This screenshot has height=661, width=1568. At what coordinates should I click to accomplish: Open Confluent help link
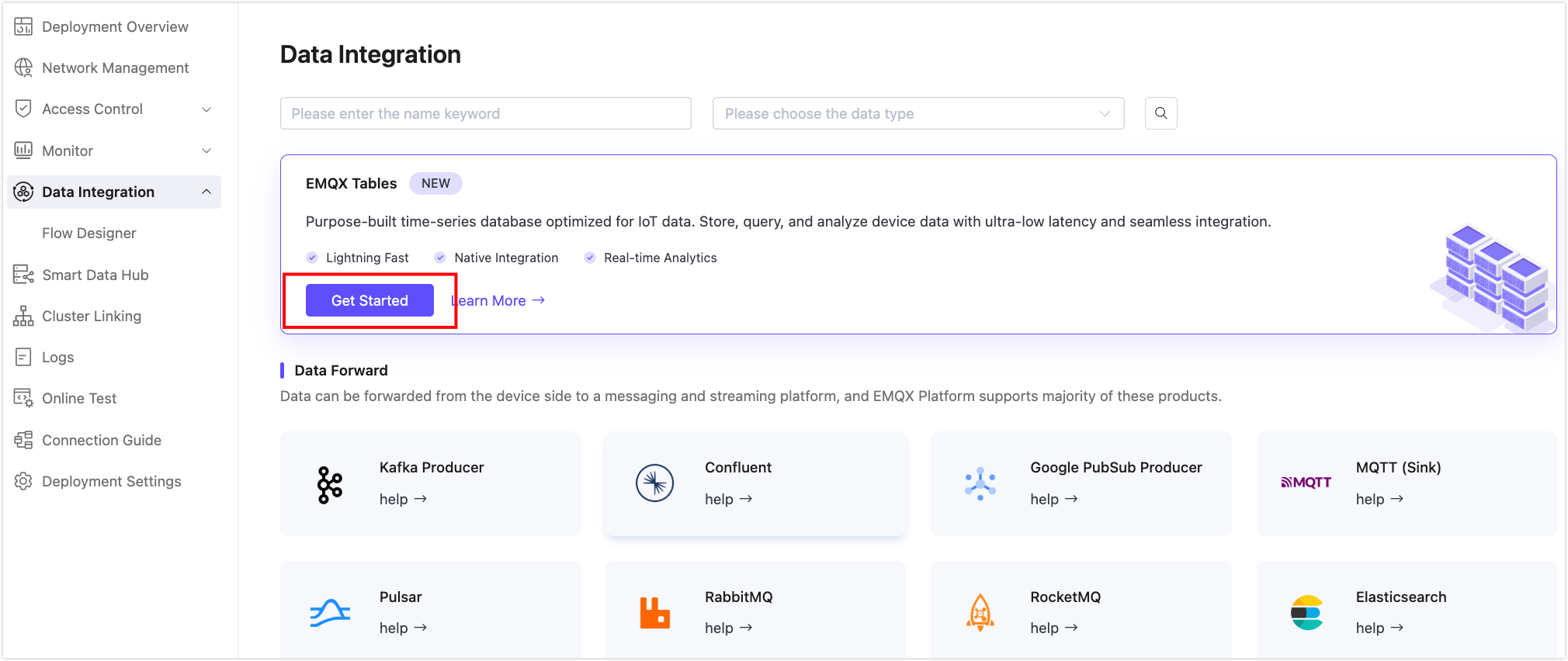pos(729,499)
